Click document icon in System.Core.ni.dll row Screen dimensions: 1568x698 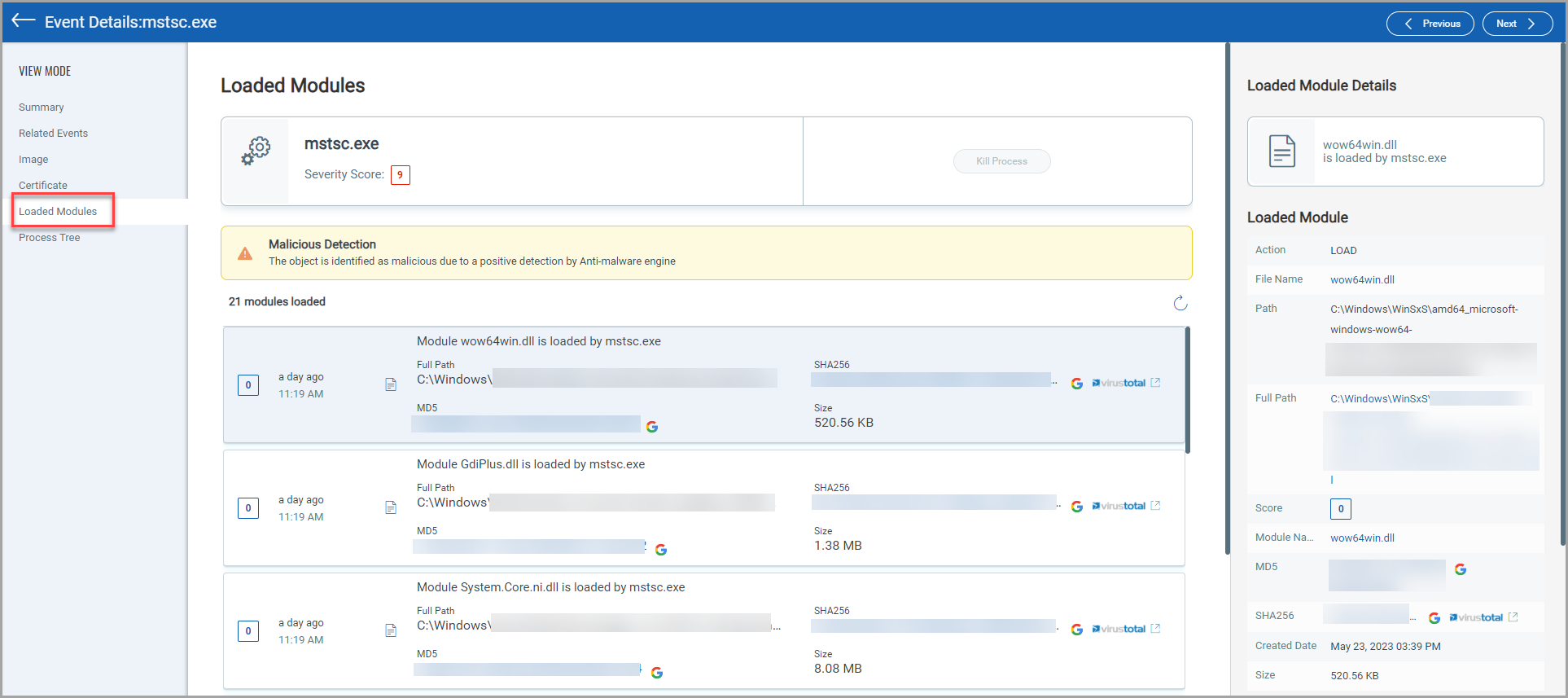(x=391, y=630)
